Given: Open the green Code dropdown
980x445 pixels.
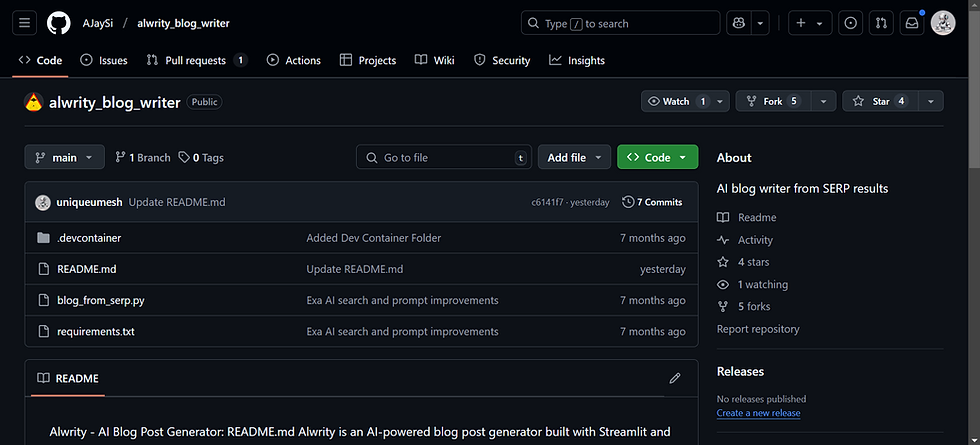Looking at the screenshot, I should 658,158.
